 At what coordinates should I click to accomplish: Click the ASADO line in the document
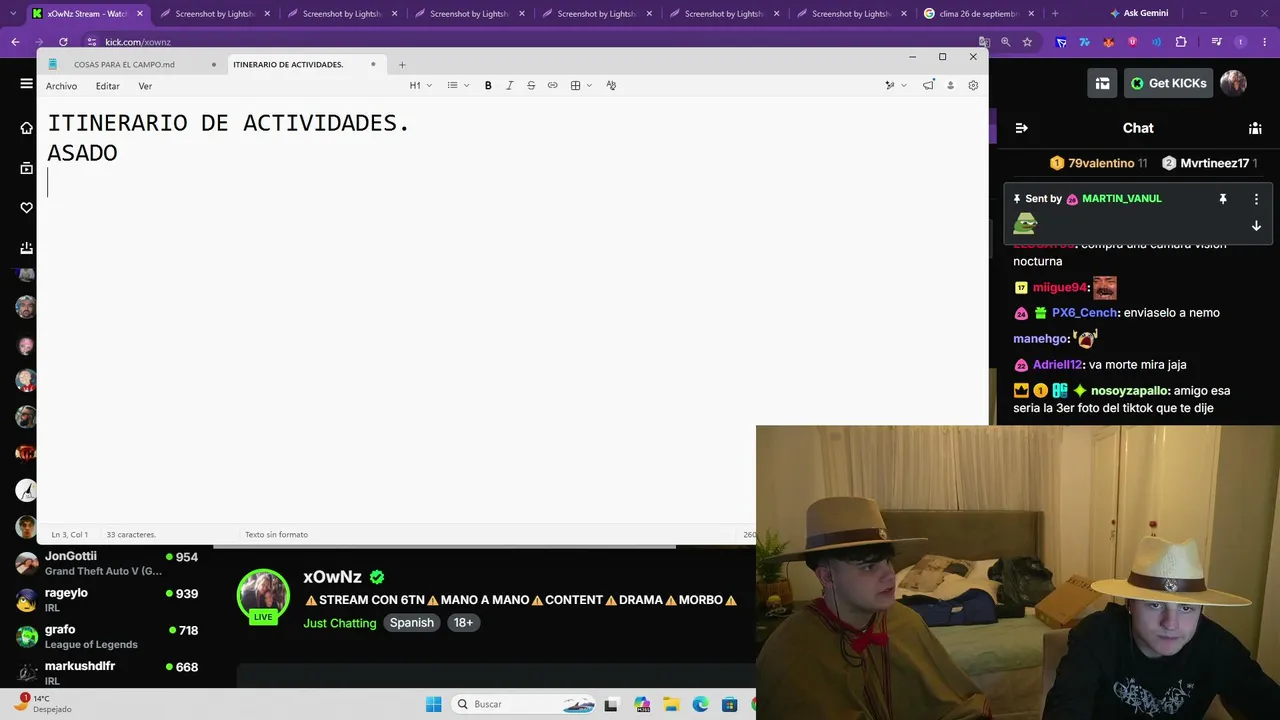(82, 153)
